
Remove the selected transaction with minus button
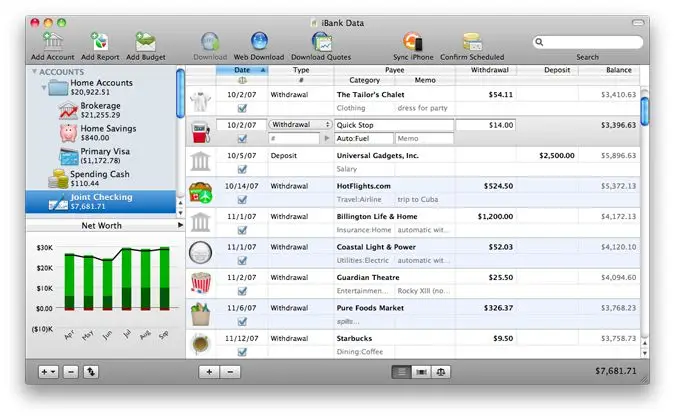[230, 372]
